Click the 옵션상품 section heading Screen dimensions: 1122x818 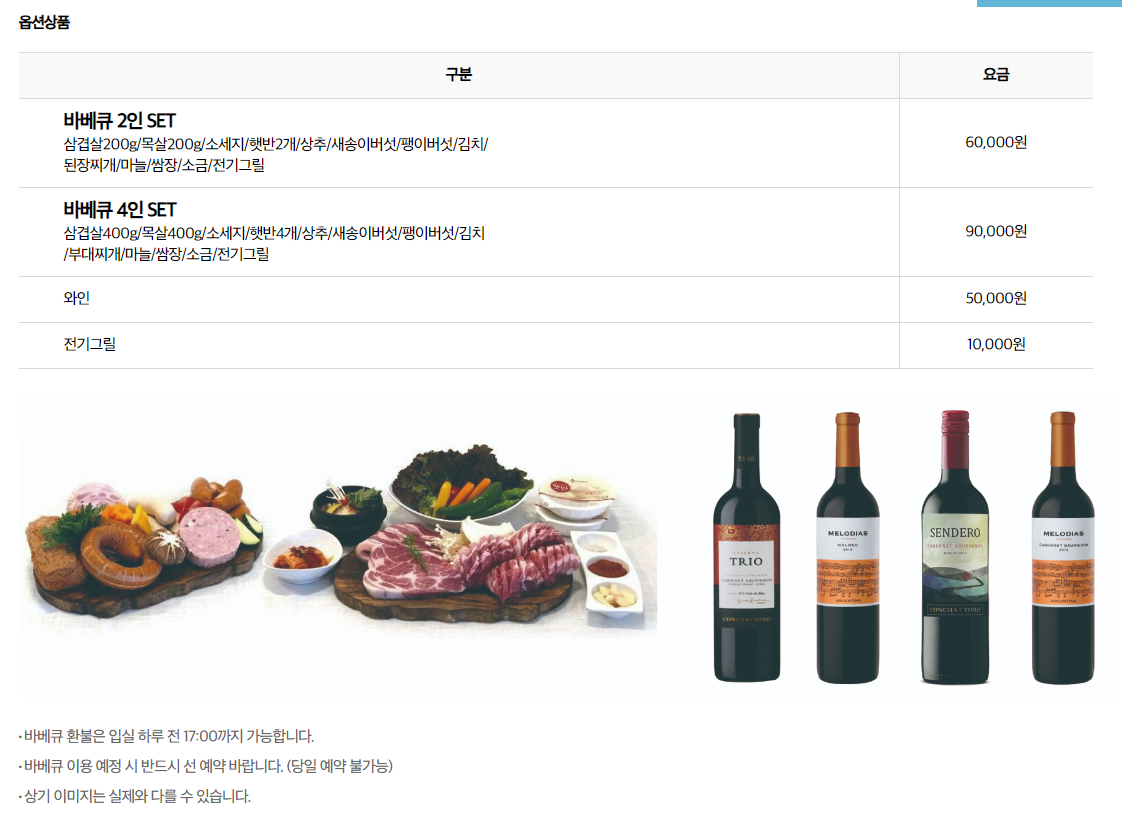click(x=44, y=22)
